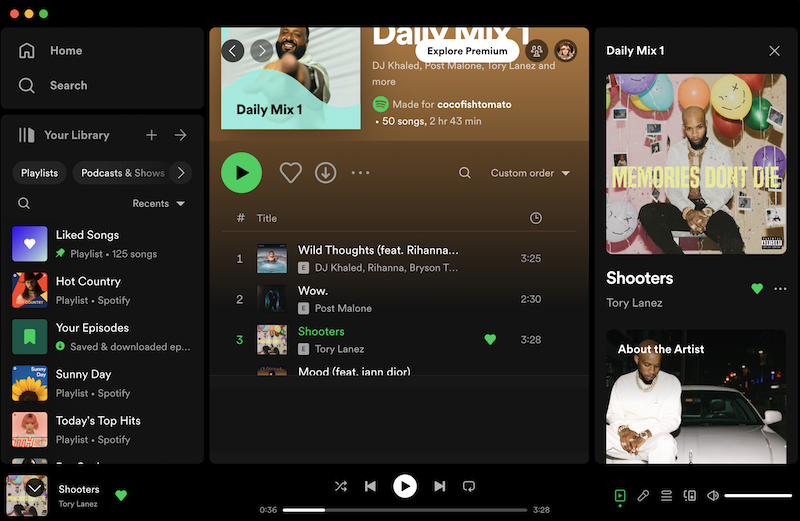Click the Explore Premium button
Image resolution: width=800 pixels, height=521 pixels.
click(x=467, y=51)
